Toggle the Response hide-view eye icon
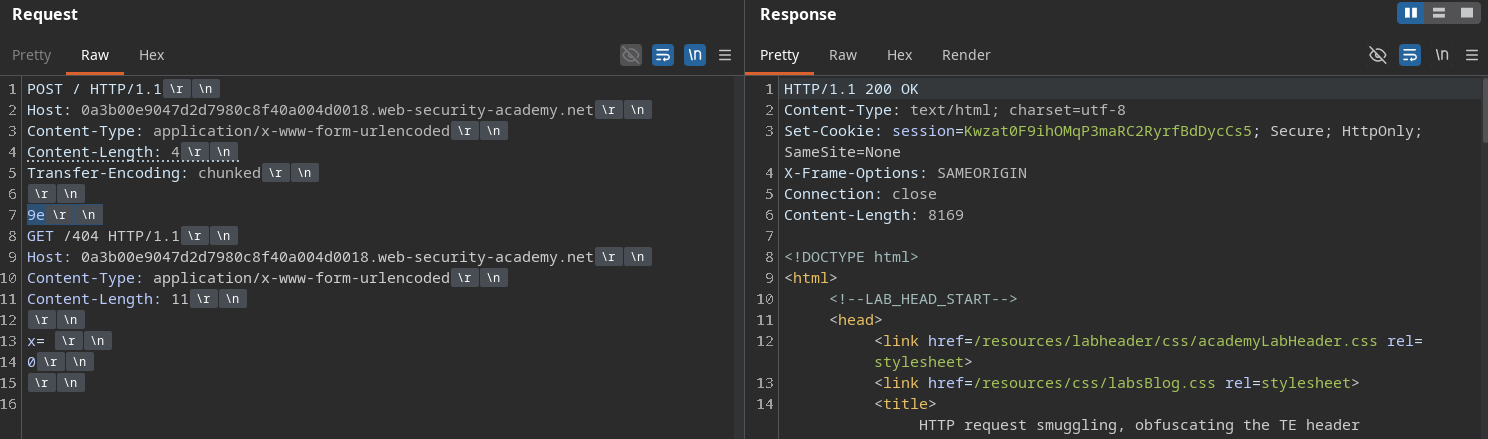Screen dimensions: 1488x439 coord(1378,55)
